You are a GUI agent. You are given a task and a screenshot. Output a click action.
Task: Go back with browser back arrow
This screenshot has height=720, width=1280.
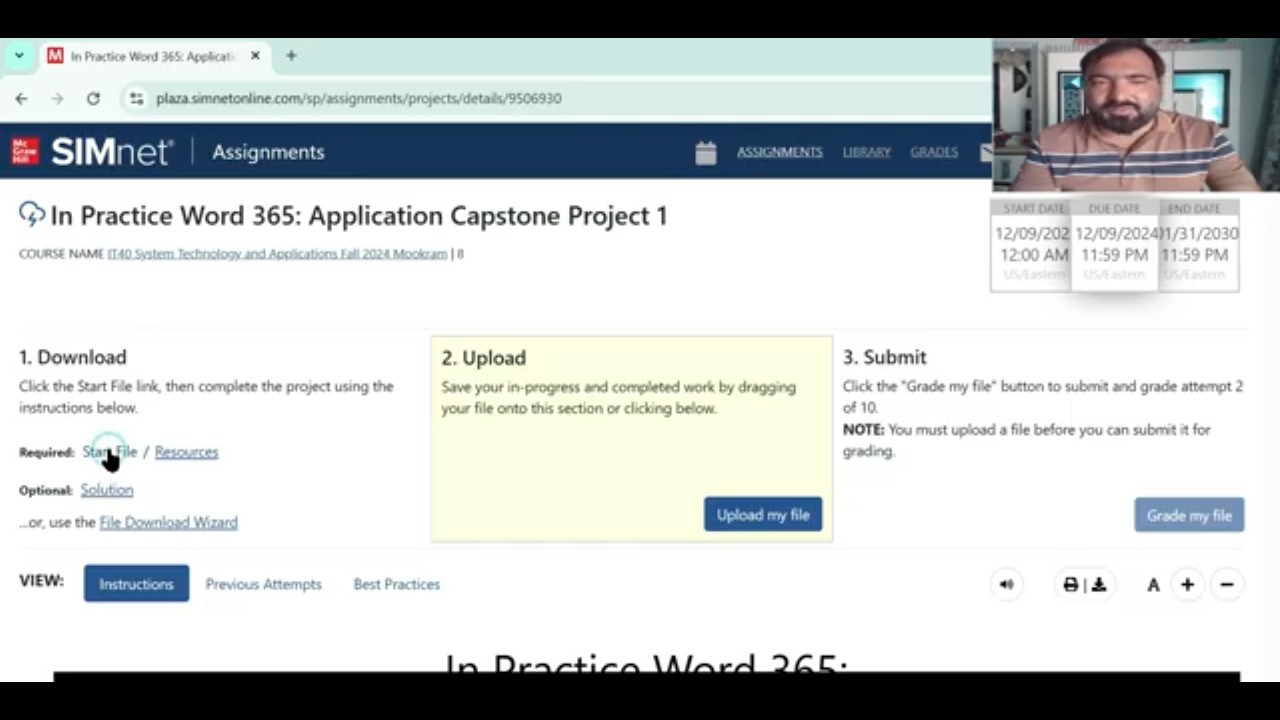21,98
